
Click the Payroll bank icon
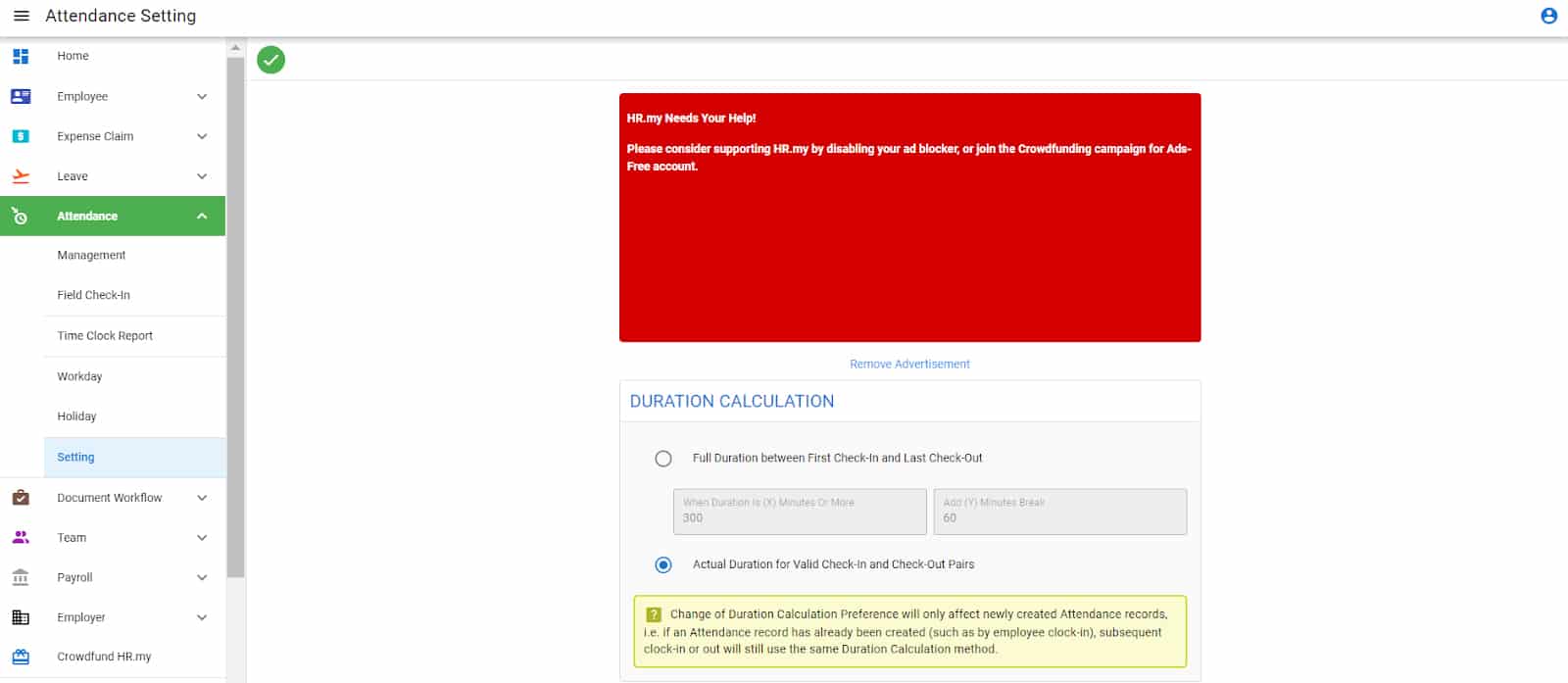pyautogui.click(x=21, y=577)
